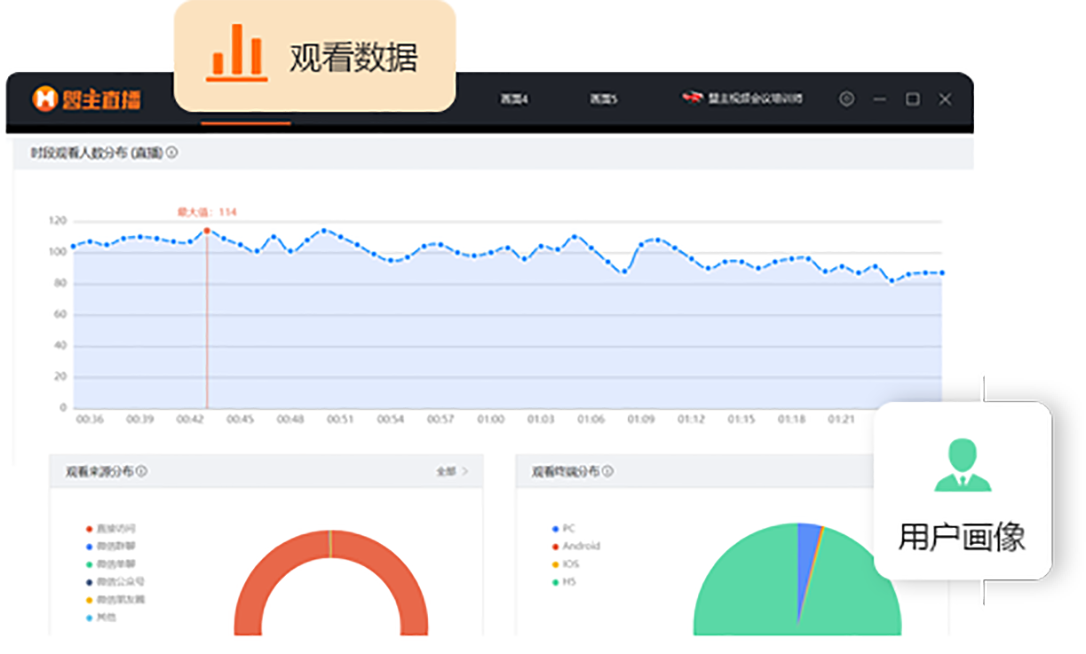Click the red account avatar icon
The width and height of the screenshot is (1086, 654).
coord(692,98)
